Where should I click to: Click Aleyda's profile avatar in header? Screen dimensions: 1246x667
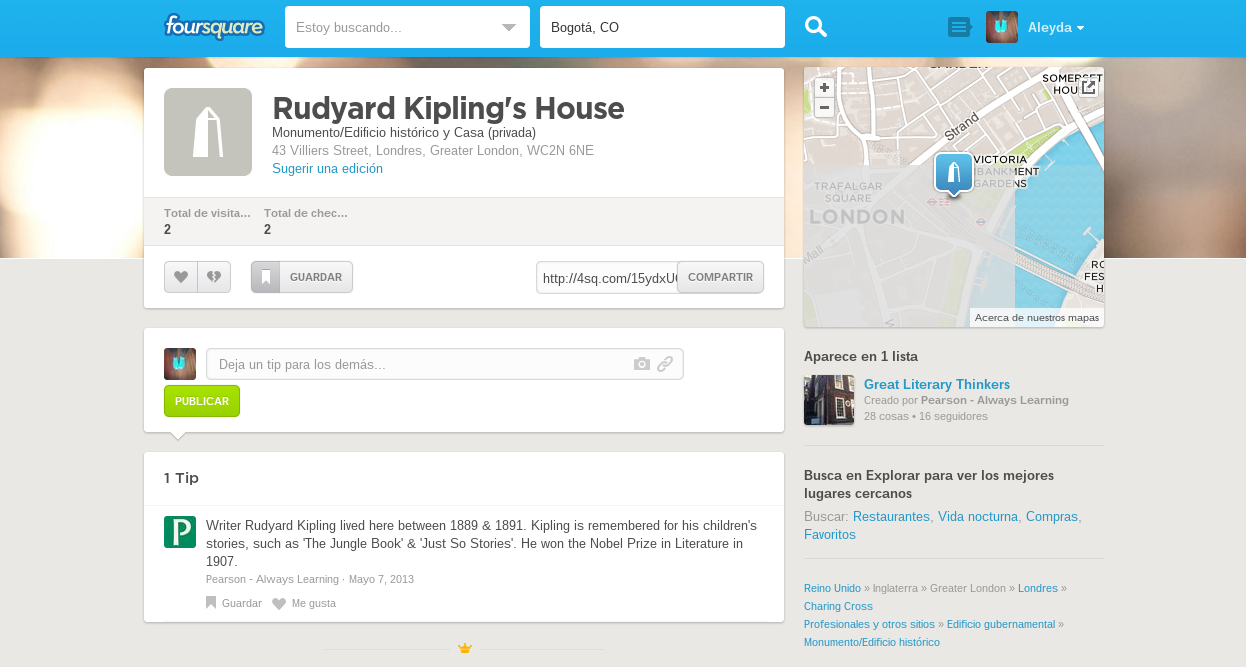1002,27
